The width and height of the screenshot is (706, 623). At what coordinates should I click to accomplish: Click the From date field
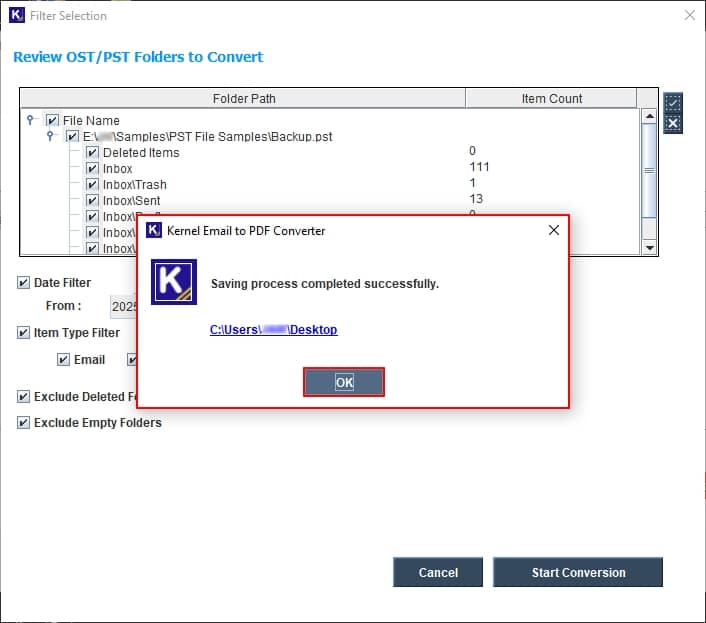pos(123,306)
